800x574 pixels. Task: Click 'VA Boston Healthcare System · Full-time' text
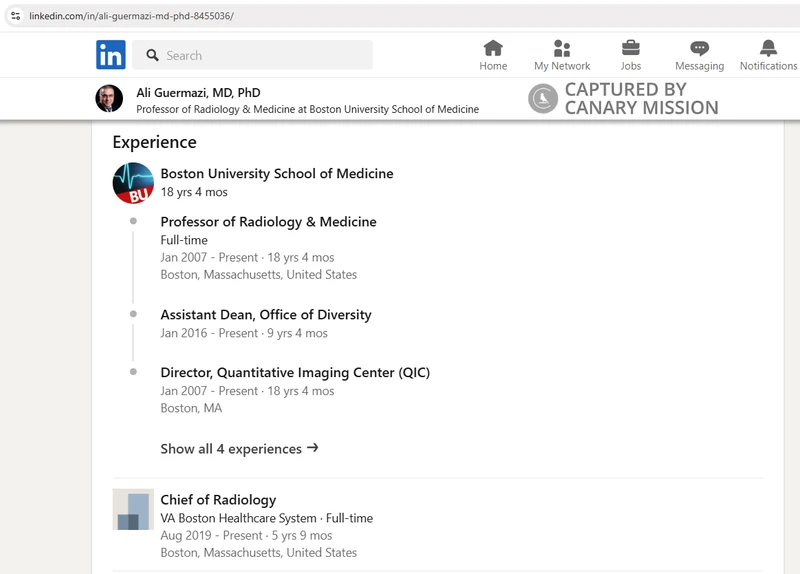coord(267,518)
